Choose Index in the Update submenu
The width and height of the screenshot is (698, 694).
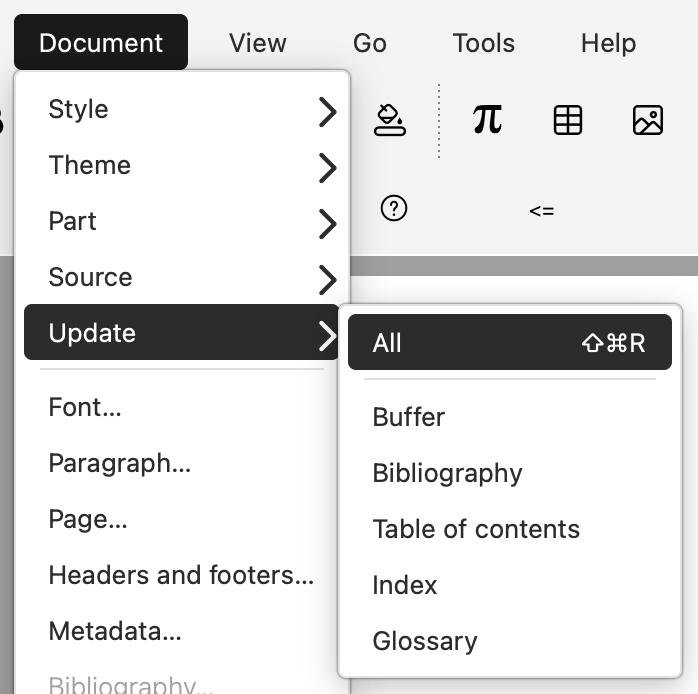[405, 585]
